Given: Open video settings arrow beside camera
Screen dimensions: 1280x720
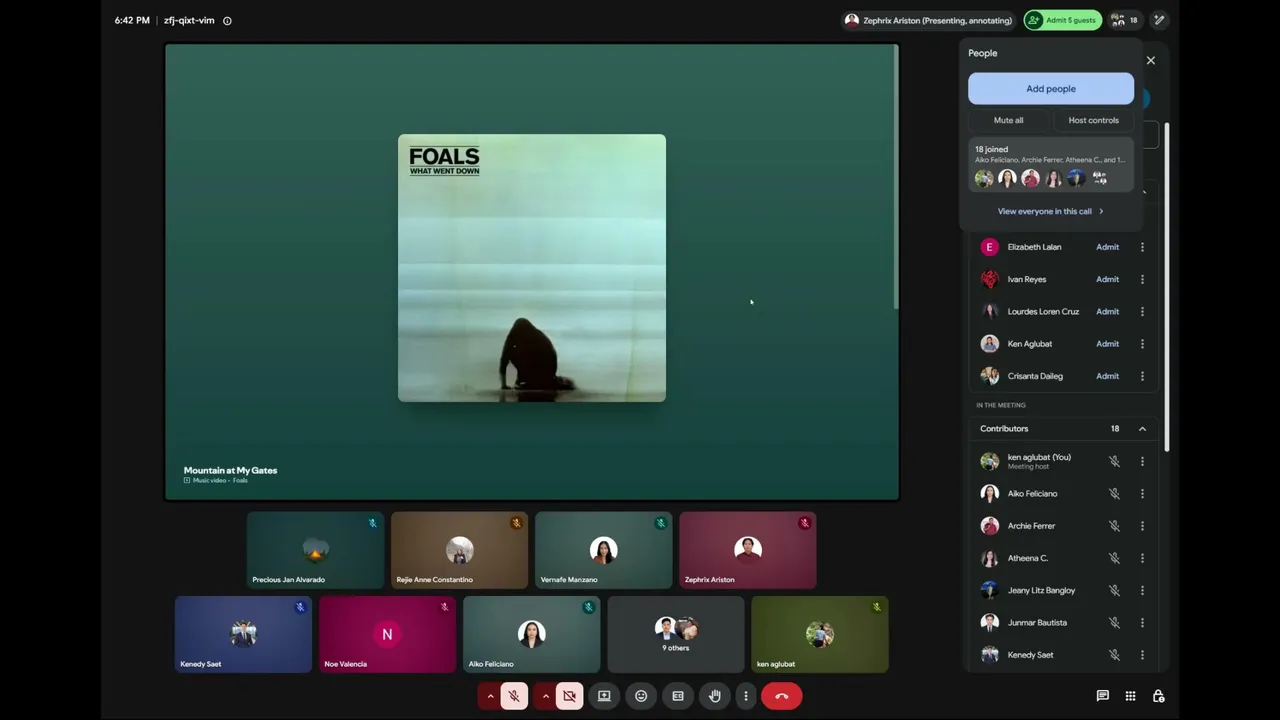Looking at the screenshot, I should (x=545, y=696).
